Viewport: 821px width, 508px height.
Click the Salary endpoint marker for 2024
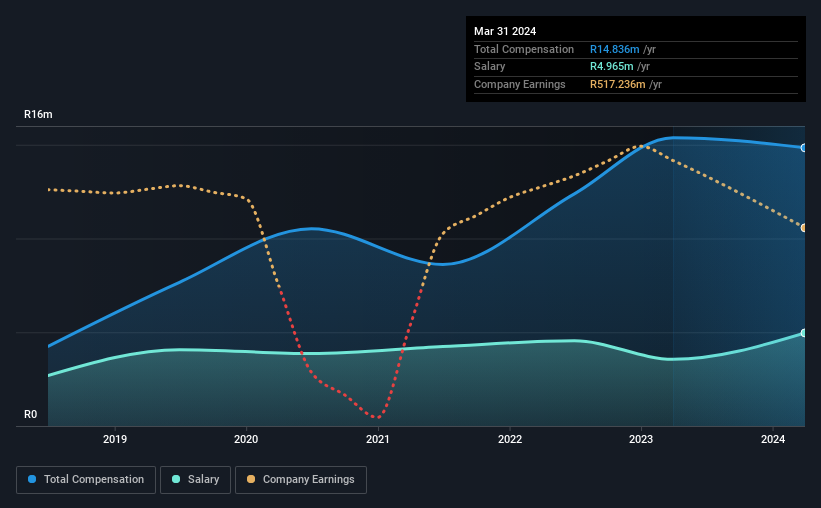[804, 333]
